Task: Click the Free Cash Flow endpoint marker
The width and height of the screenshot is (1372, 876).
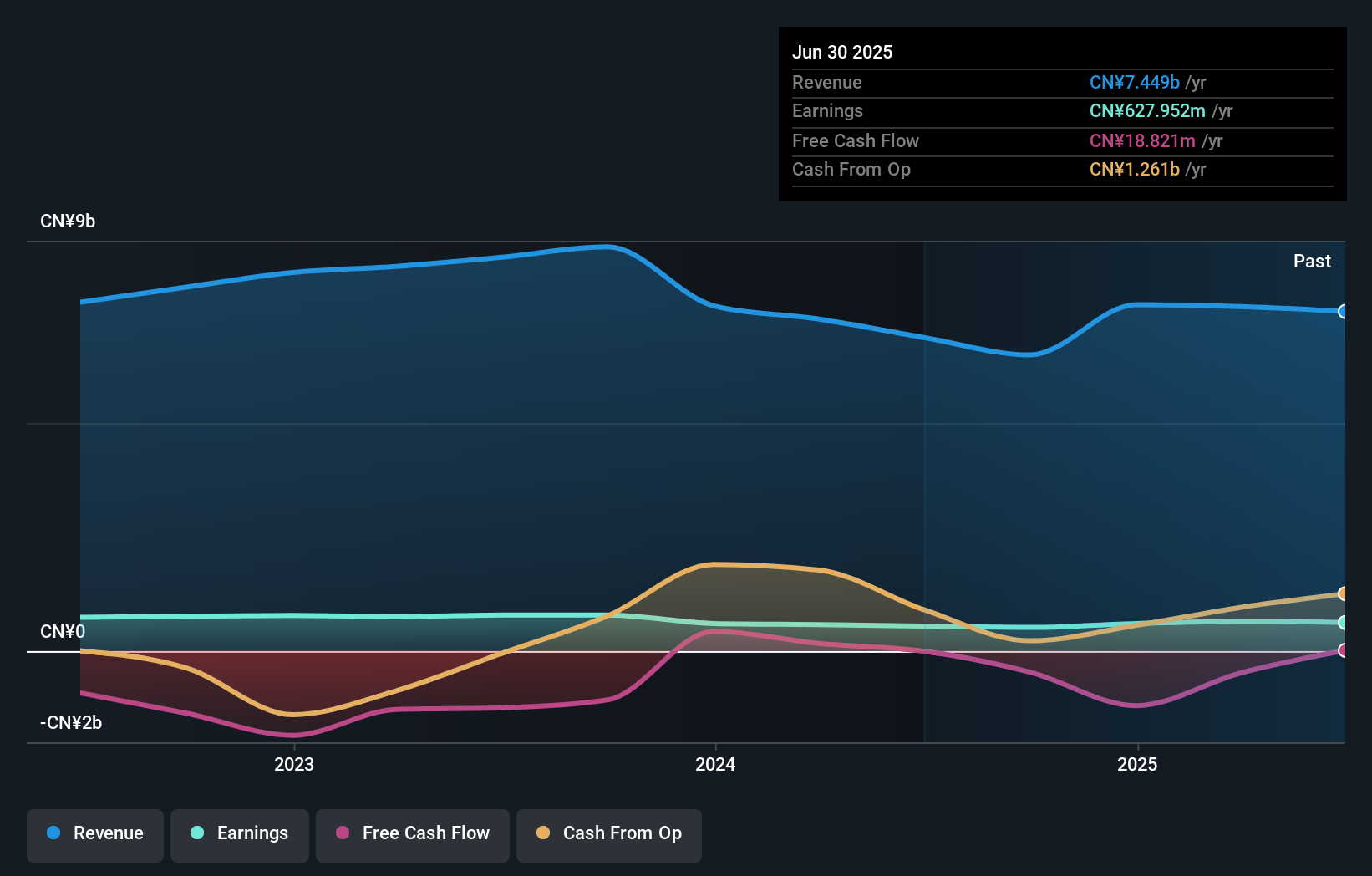Action: click(1343, 650)
